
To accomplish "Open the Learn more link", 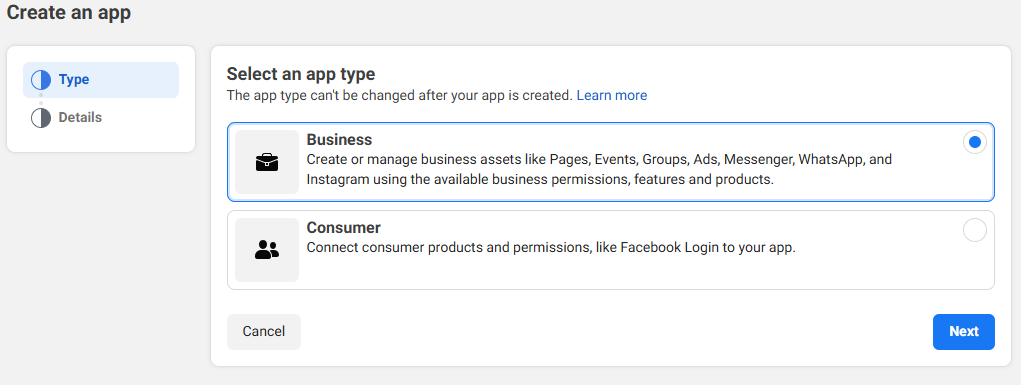I will (x=611, y=96).
